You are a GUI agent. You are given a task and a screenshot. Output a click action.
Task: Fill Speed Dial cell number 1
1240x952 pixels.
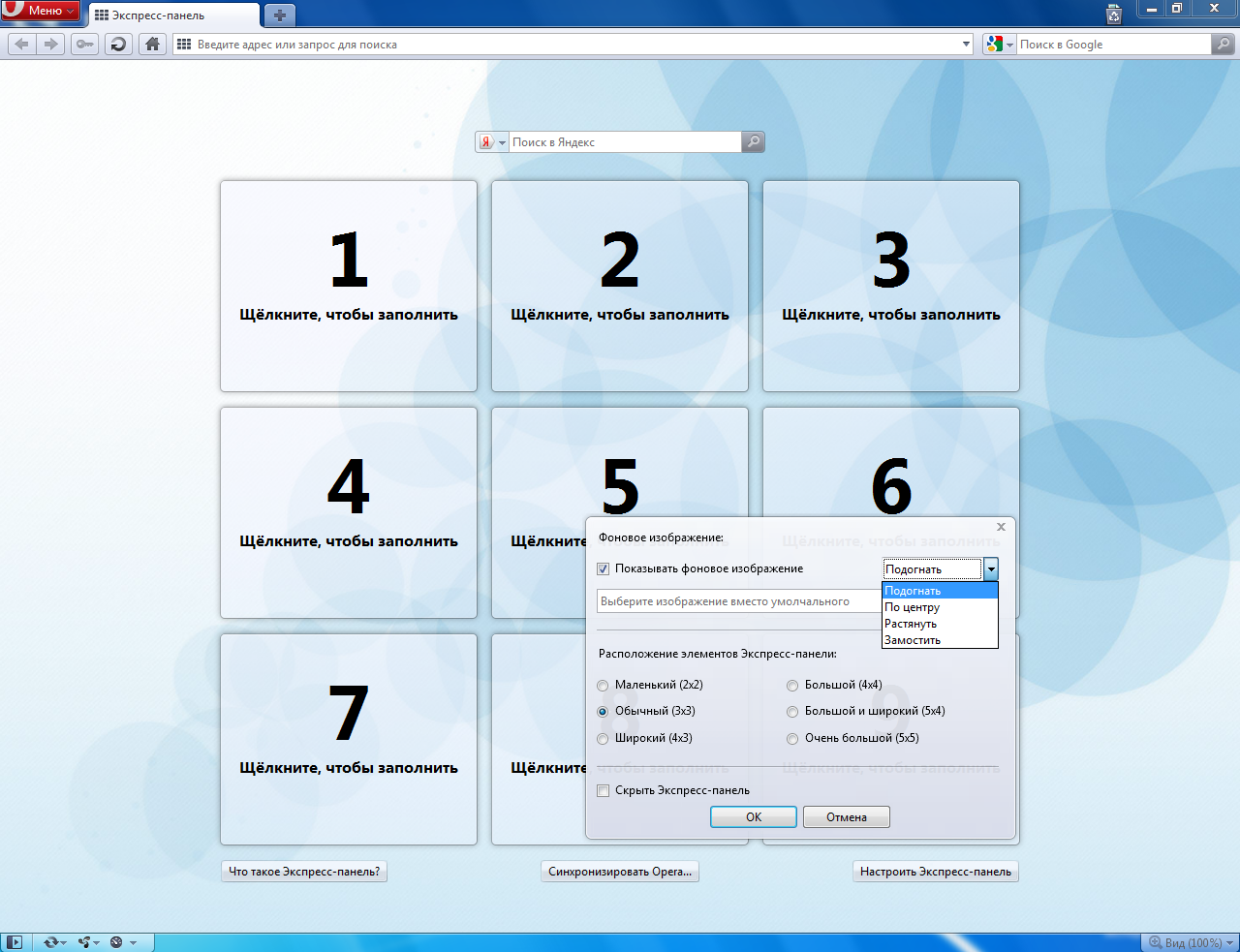click(349, 286)
